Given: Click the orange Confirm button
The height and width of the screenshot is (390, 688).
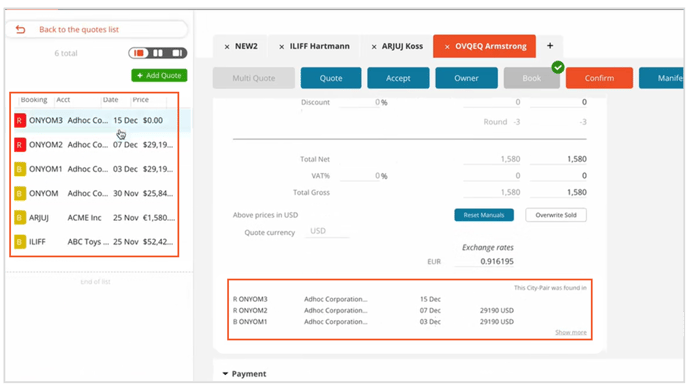Looking at the screenshot, I should point(599,78).
